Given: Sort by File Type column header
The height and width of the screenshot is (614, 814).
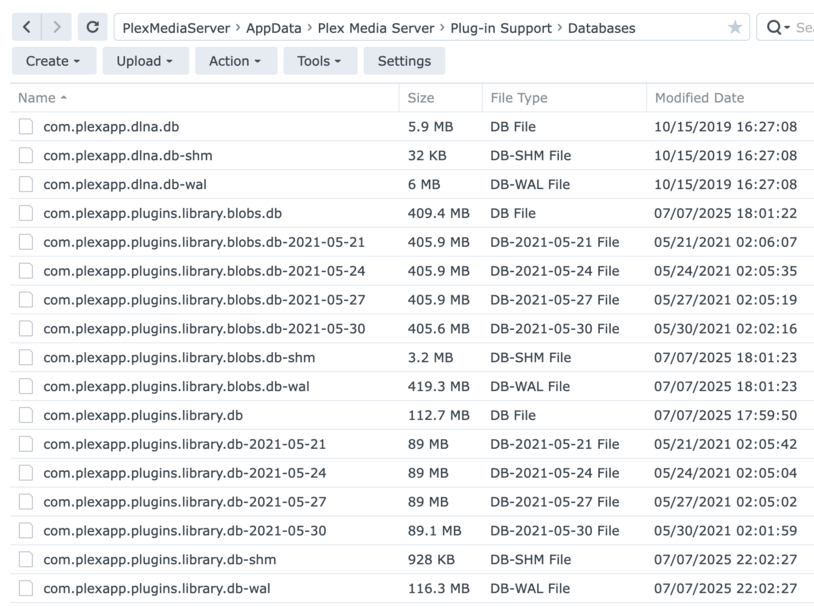Looking at the screenshot, I should tap(564, 98).
